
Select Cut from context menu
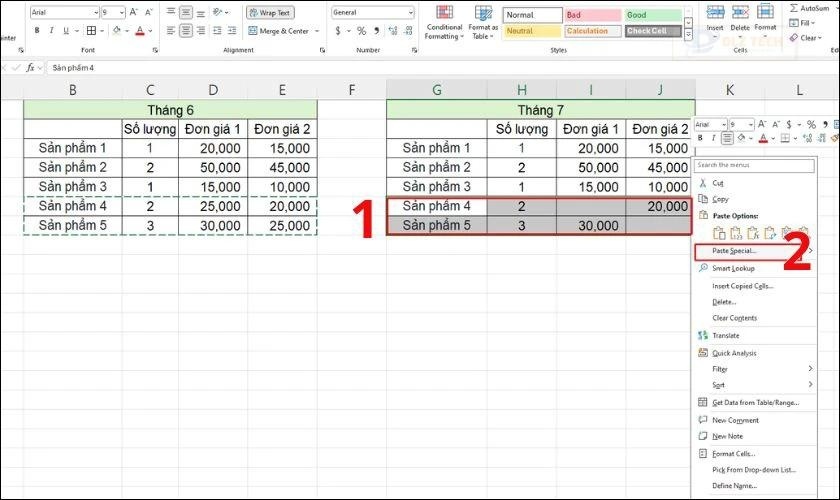coord(755,183)
